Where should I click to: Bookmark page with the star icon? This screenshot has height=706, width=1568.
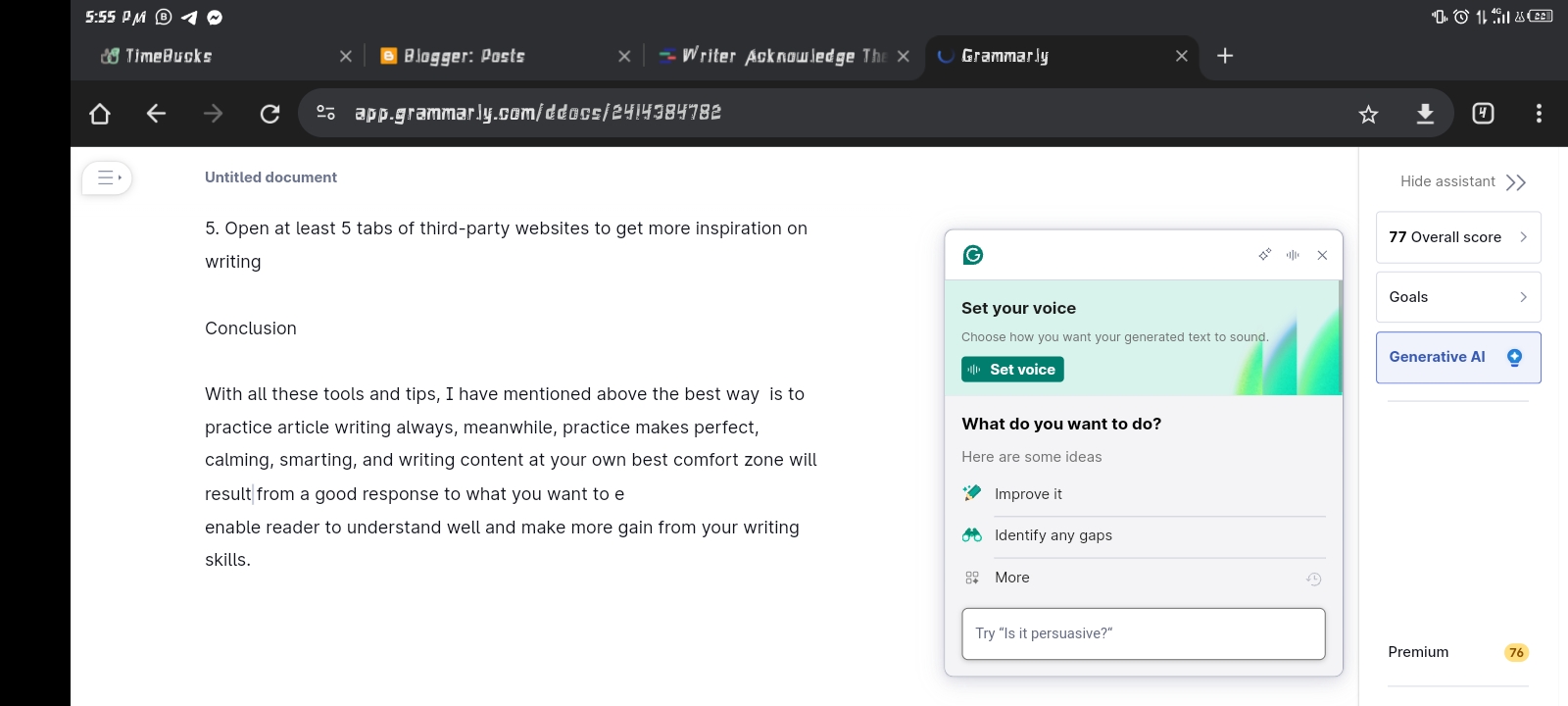[x=1368, y=115]
